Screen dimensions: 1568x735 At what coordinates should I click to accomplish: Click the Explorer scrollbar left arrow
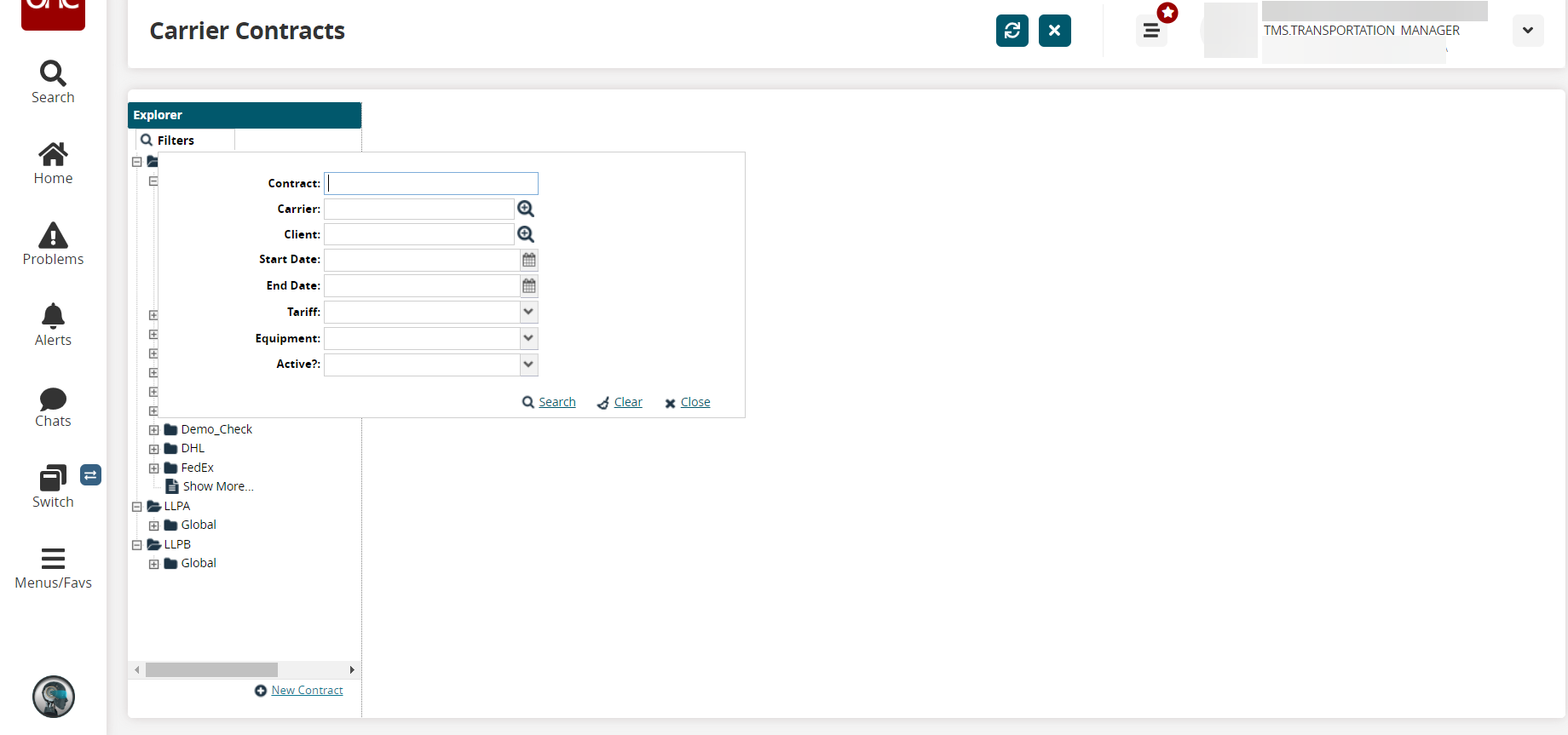[x=137, y=670]
